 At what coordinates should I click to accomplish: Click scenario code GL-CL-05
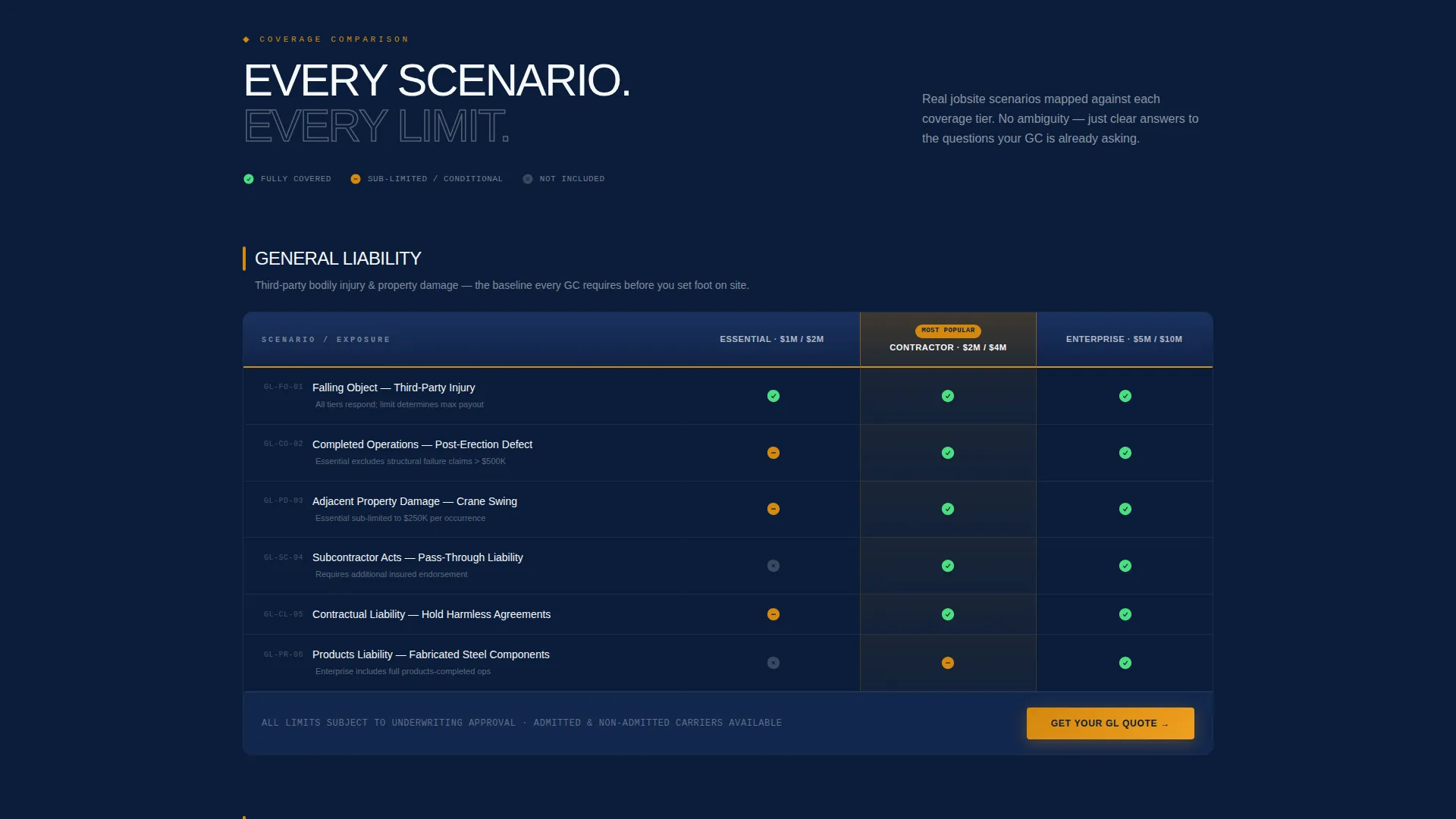tap(283, 614)
